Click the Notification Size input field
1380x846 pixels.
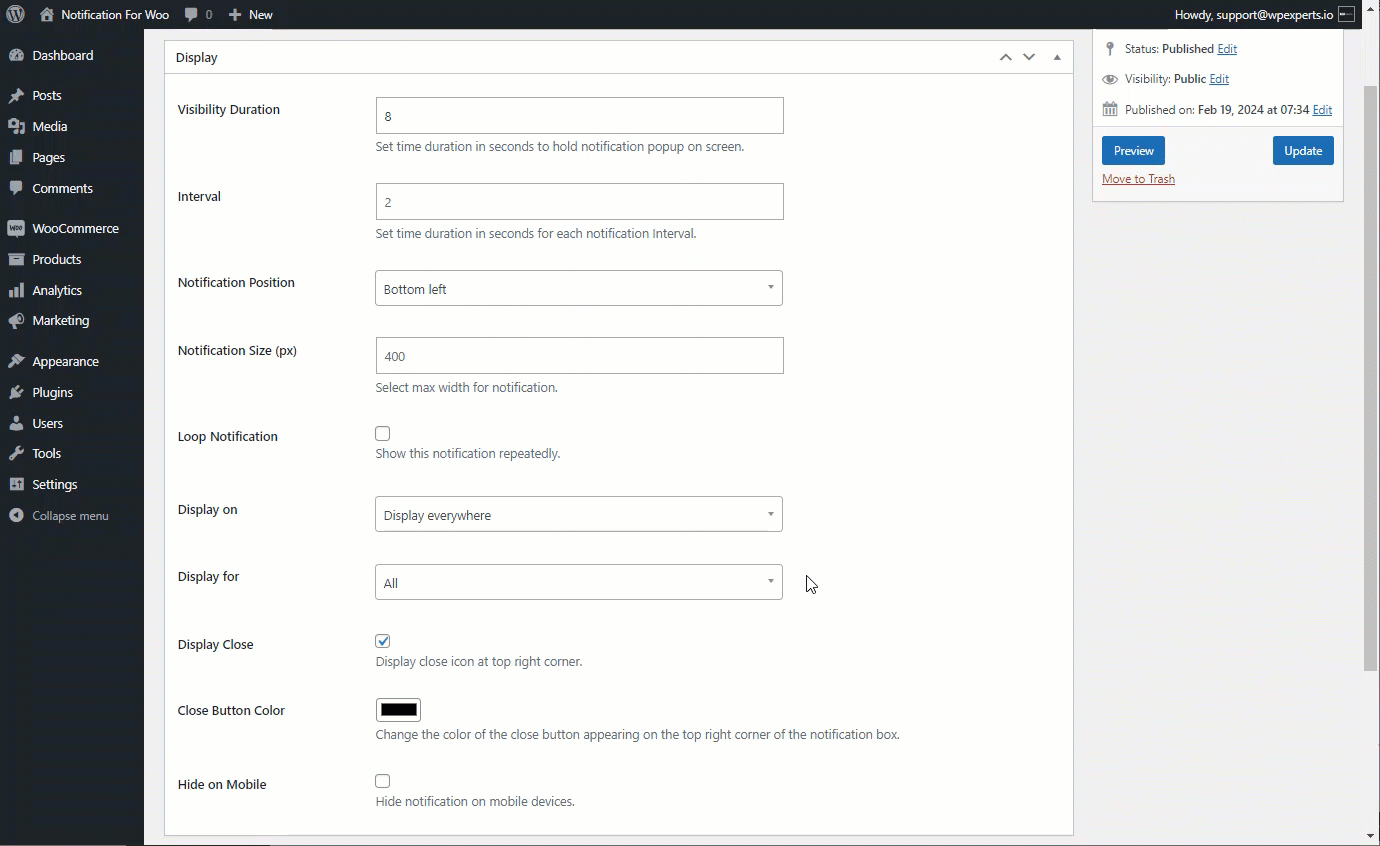(x=579, y=355)
